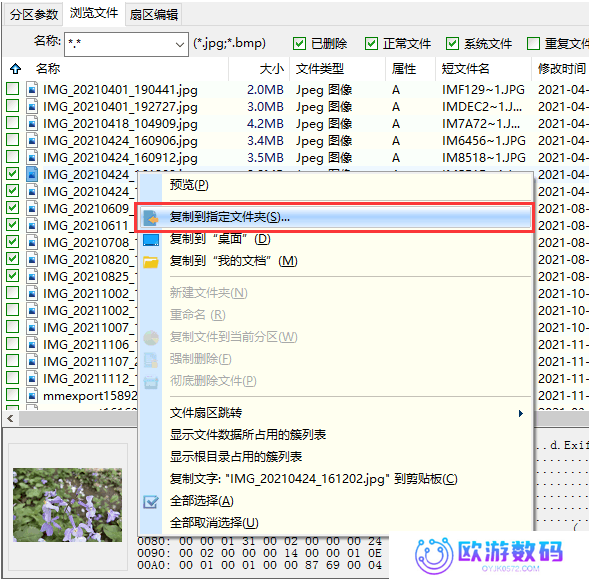Click the check icon beside 全部选择

click(151, 502)
